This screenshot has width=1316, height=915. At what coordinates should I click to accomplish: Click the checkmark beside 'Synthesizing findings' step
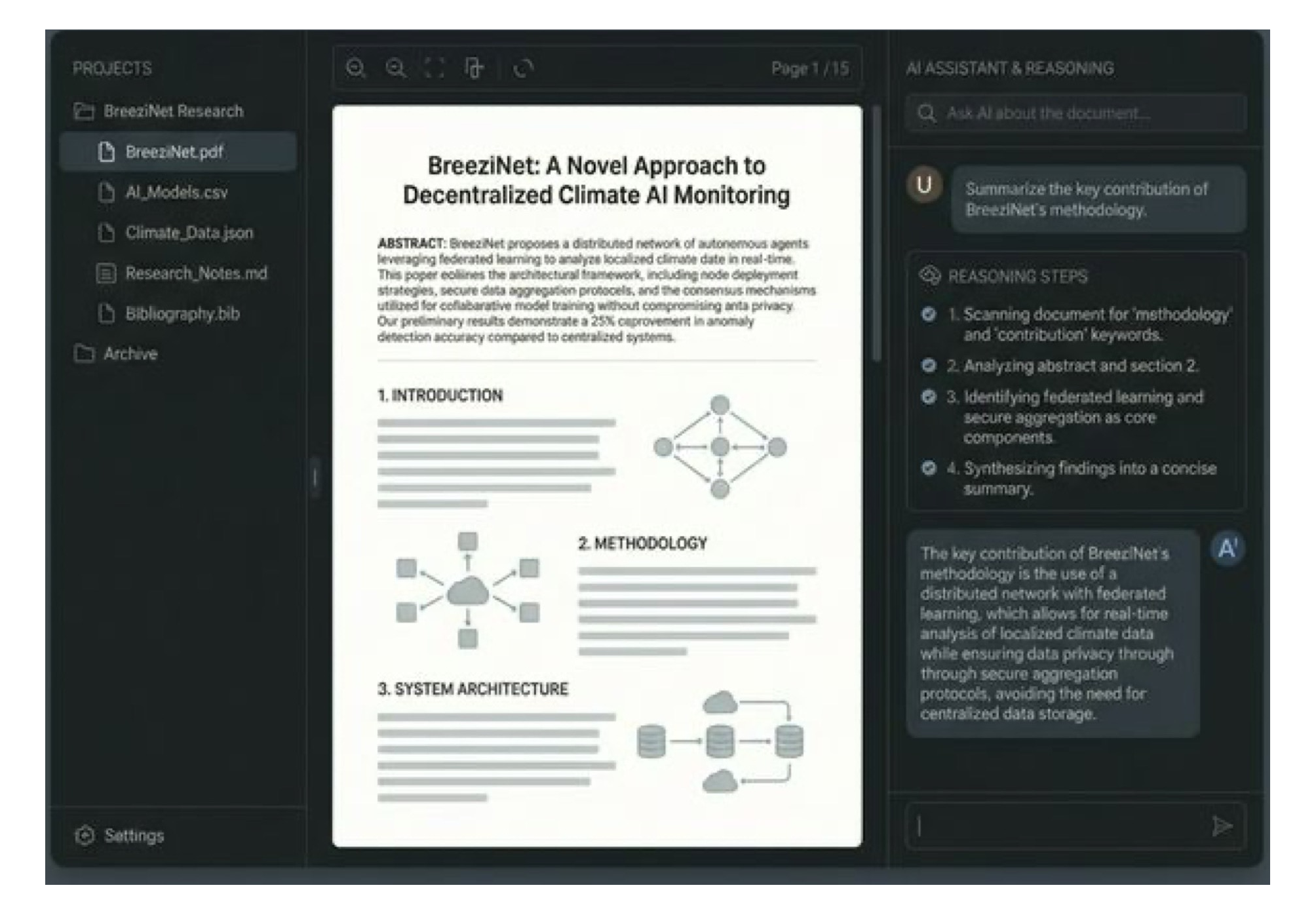[929, 468]
